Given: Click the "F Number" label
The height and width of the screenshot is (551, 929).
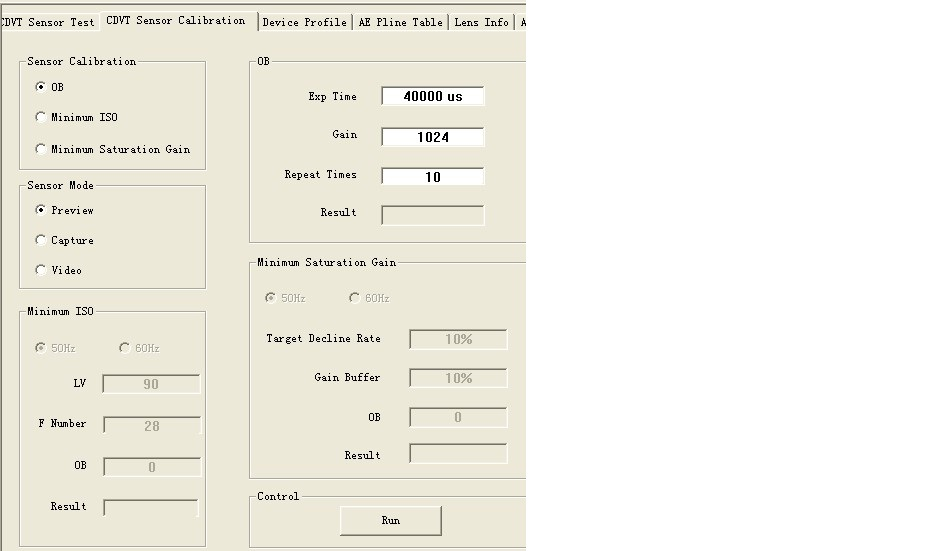Looking at the screenshot, I should click(62, 424).
